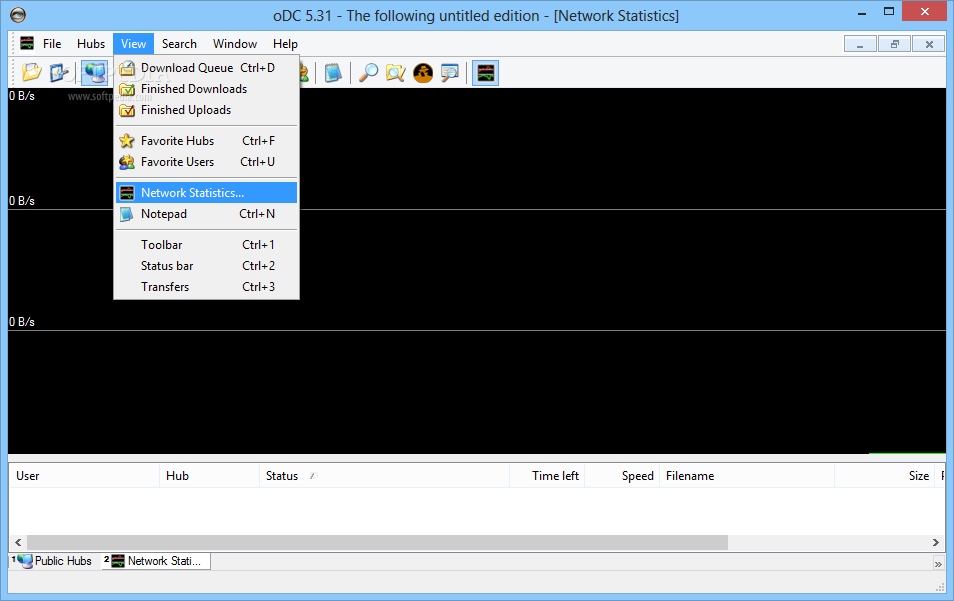Open Notepad from the toolbar icon
Screen dimensions: 954x601
click(x=333, y=73)
